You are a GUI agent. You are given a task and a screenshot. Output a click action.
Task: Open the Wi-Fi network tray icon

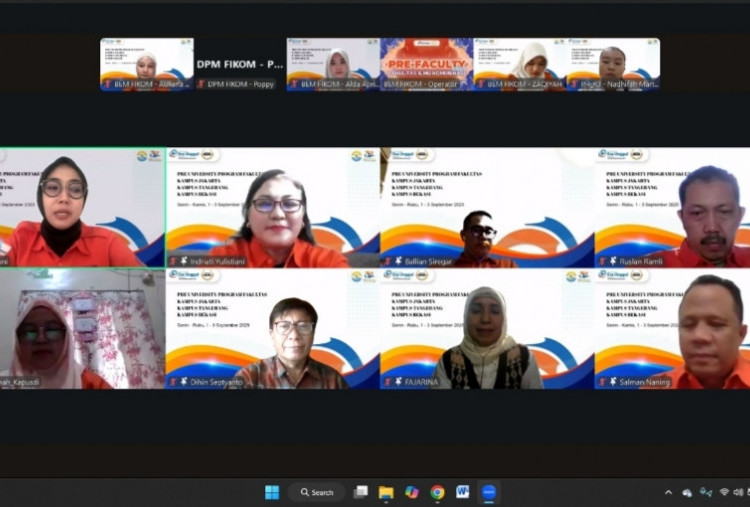(724, 492)
